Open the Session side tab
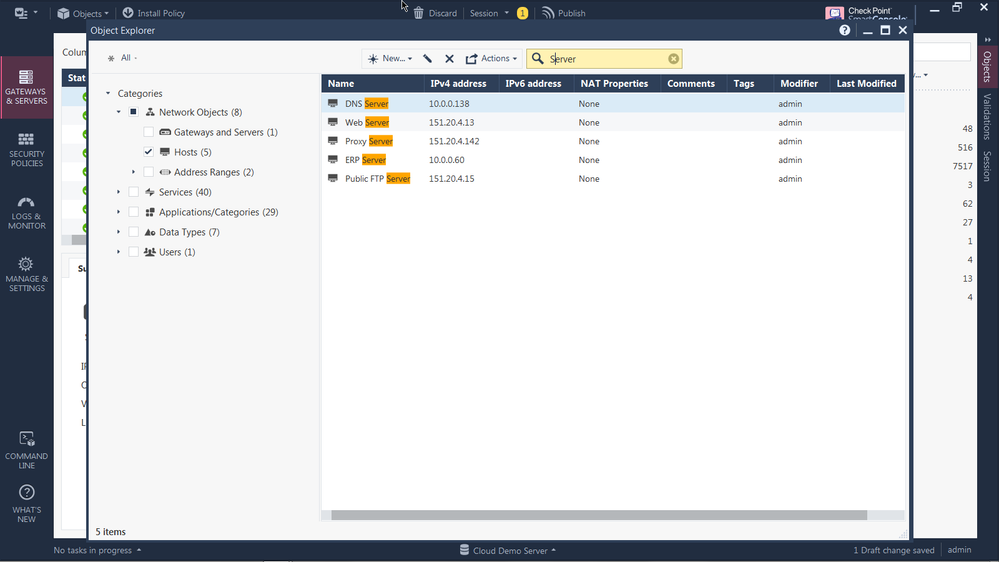Viewport: 999px width, 562px height. pos(987,166)
